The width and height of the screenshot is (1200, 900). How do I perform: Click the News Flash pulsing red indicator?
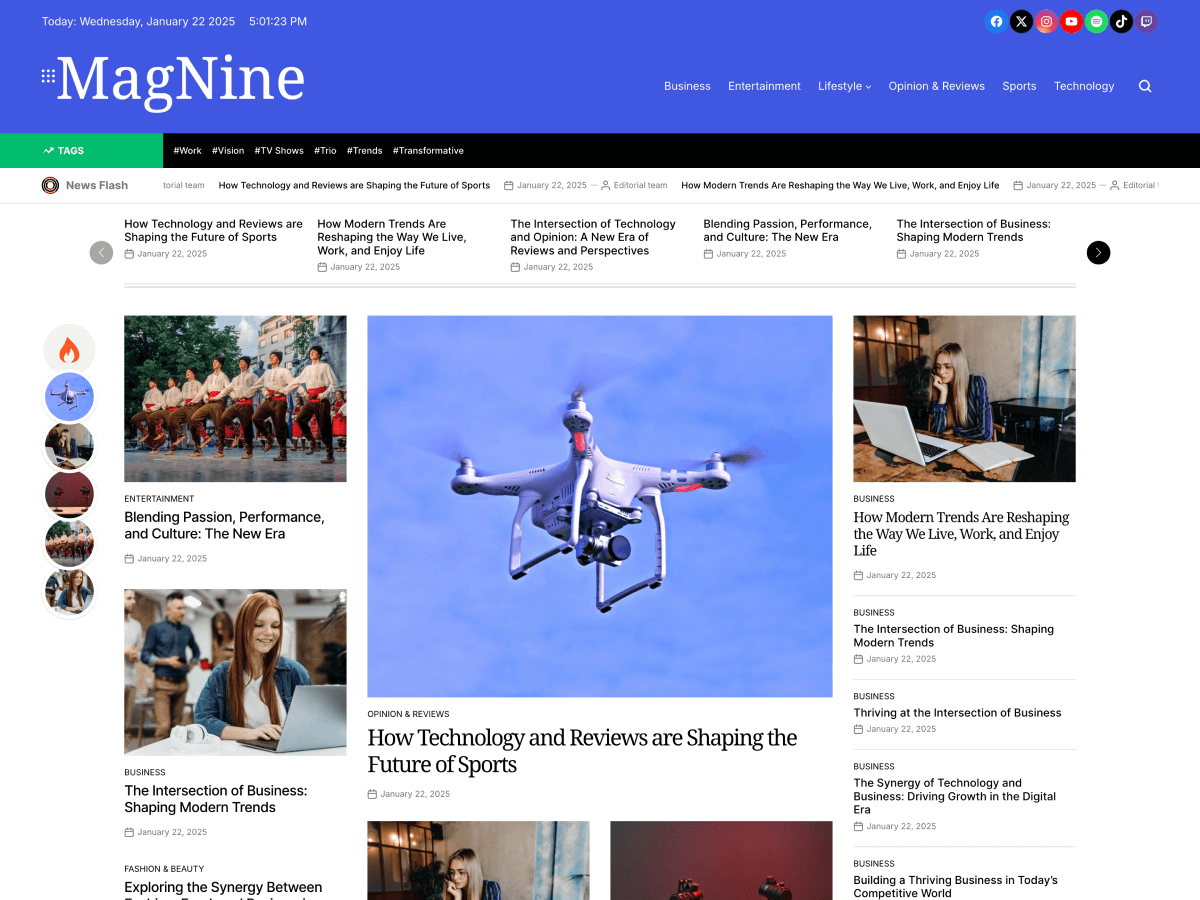[49, 185]
